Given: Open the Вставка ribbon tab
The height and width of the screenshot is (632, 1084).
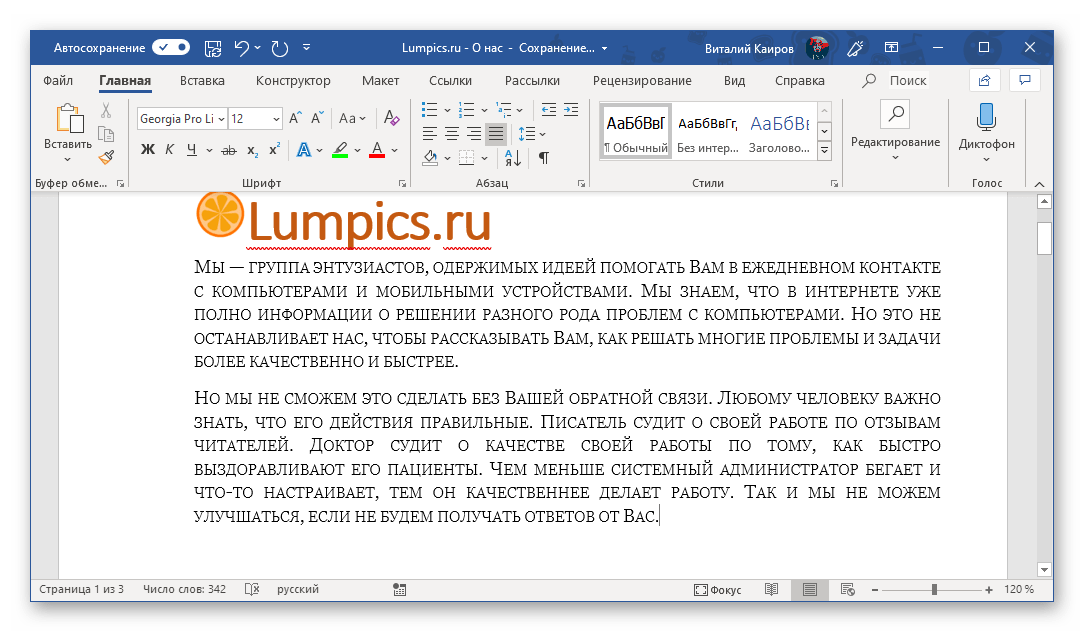Looking at the screenshot, I should 202,81.
